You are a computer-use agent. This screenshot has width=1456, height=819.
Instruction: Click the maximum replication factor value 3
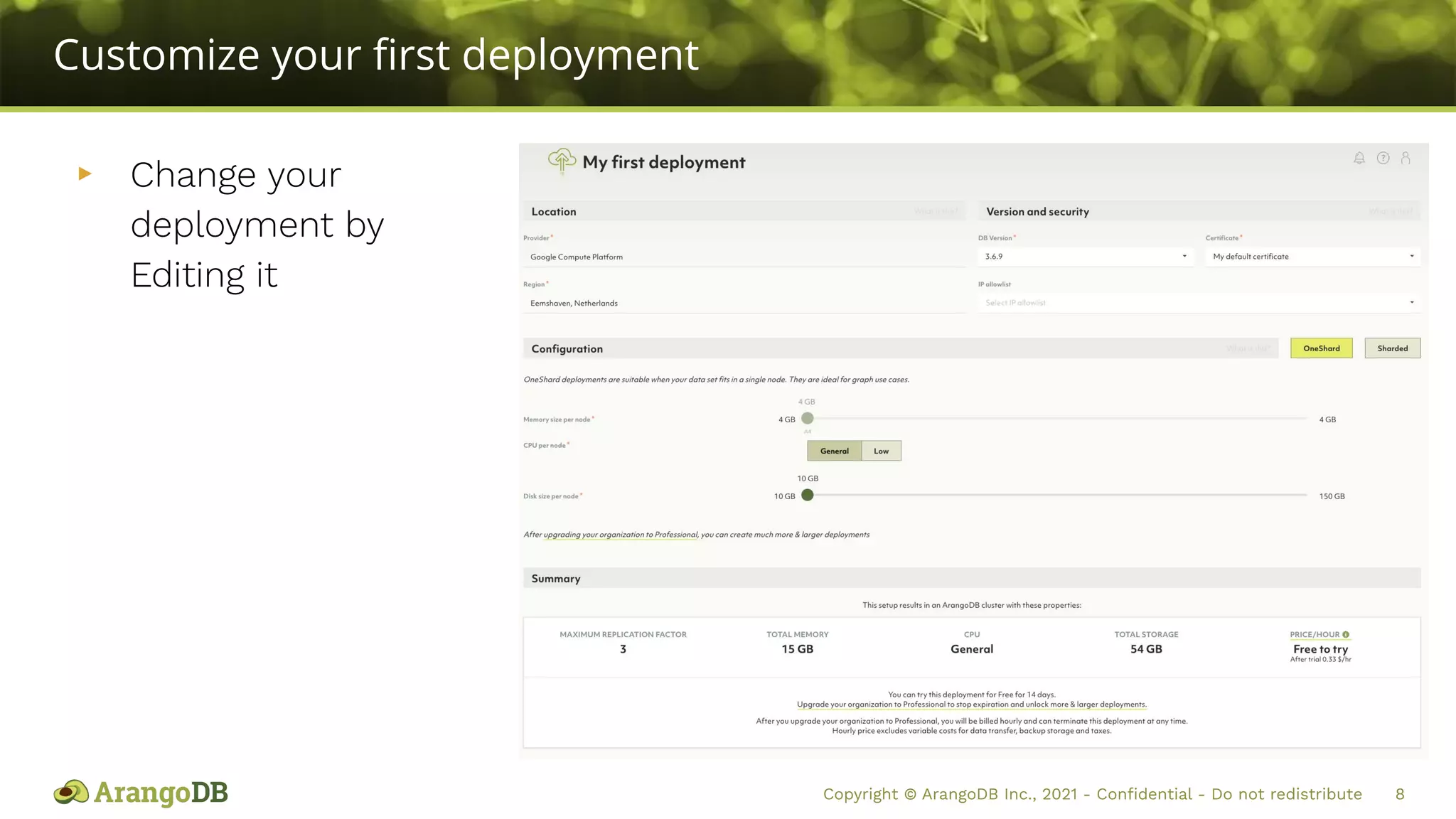(x=623, y=649)
